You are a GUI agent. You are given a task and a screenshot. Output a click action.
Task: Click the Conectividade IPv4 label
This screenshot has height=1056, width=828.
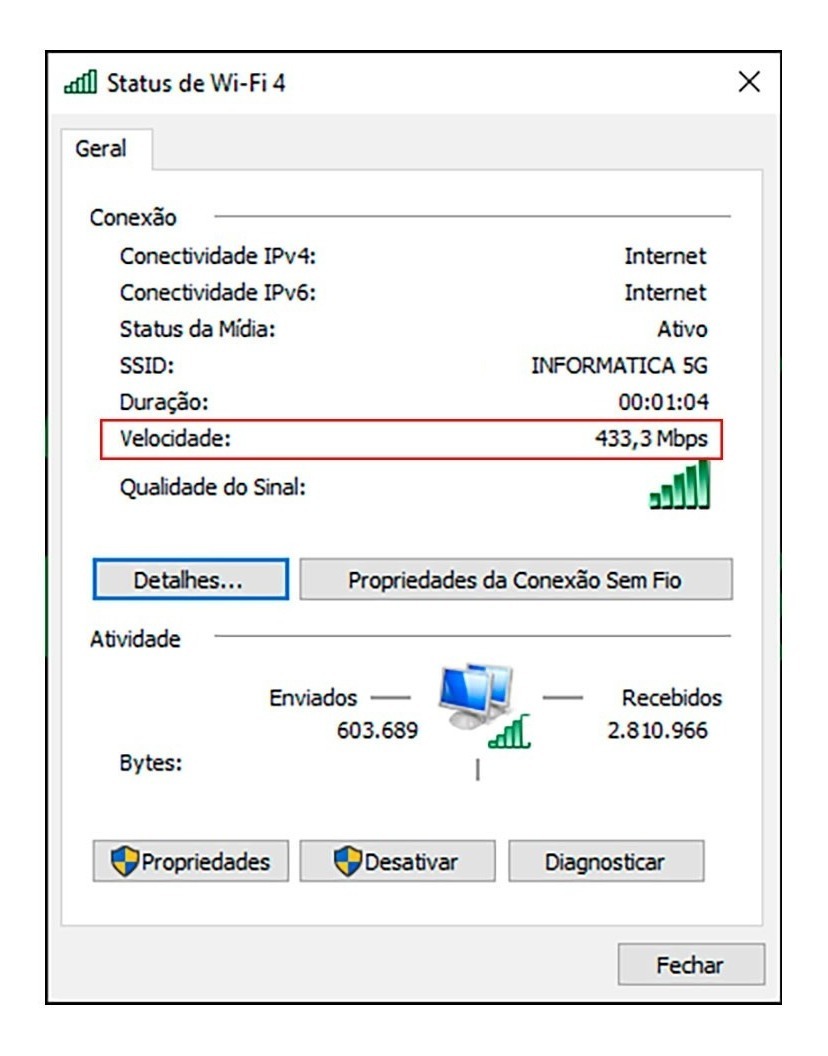point(218,256)
